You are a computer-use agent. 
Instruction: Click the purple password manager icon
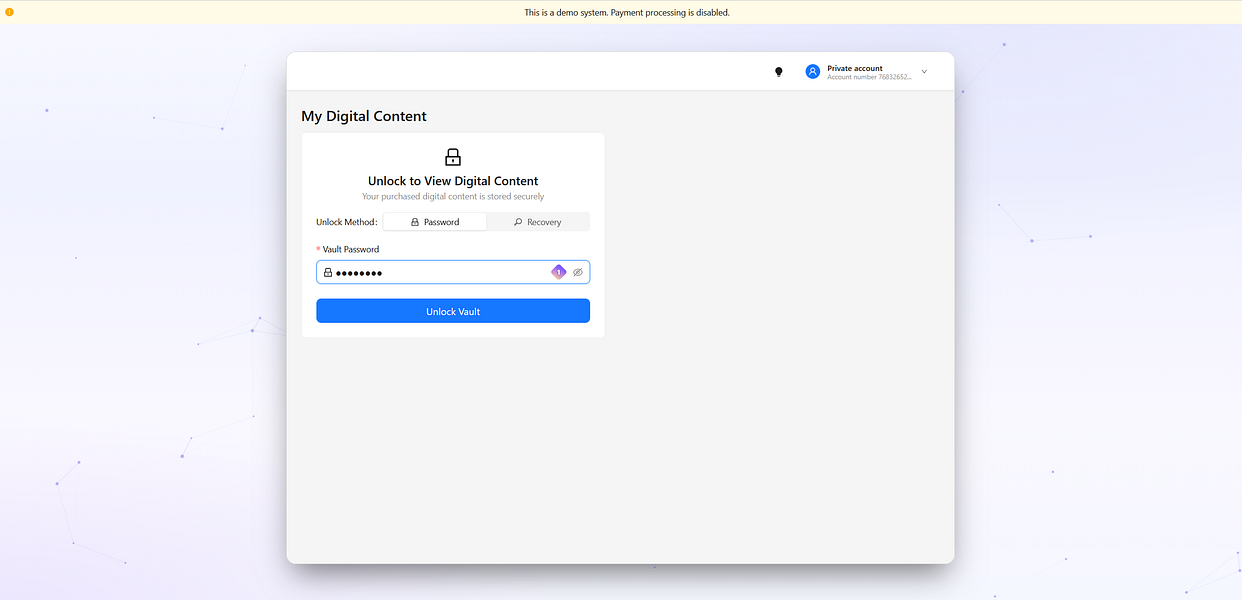559,272
